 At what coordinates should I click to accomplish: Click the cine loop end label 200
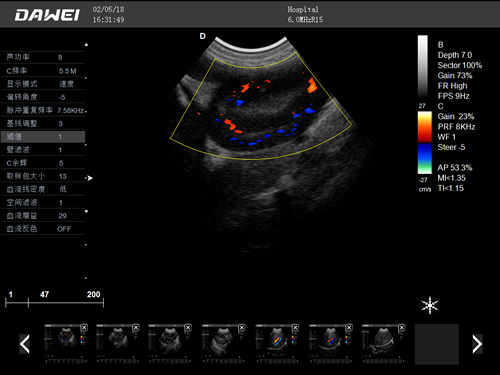93,294
